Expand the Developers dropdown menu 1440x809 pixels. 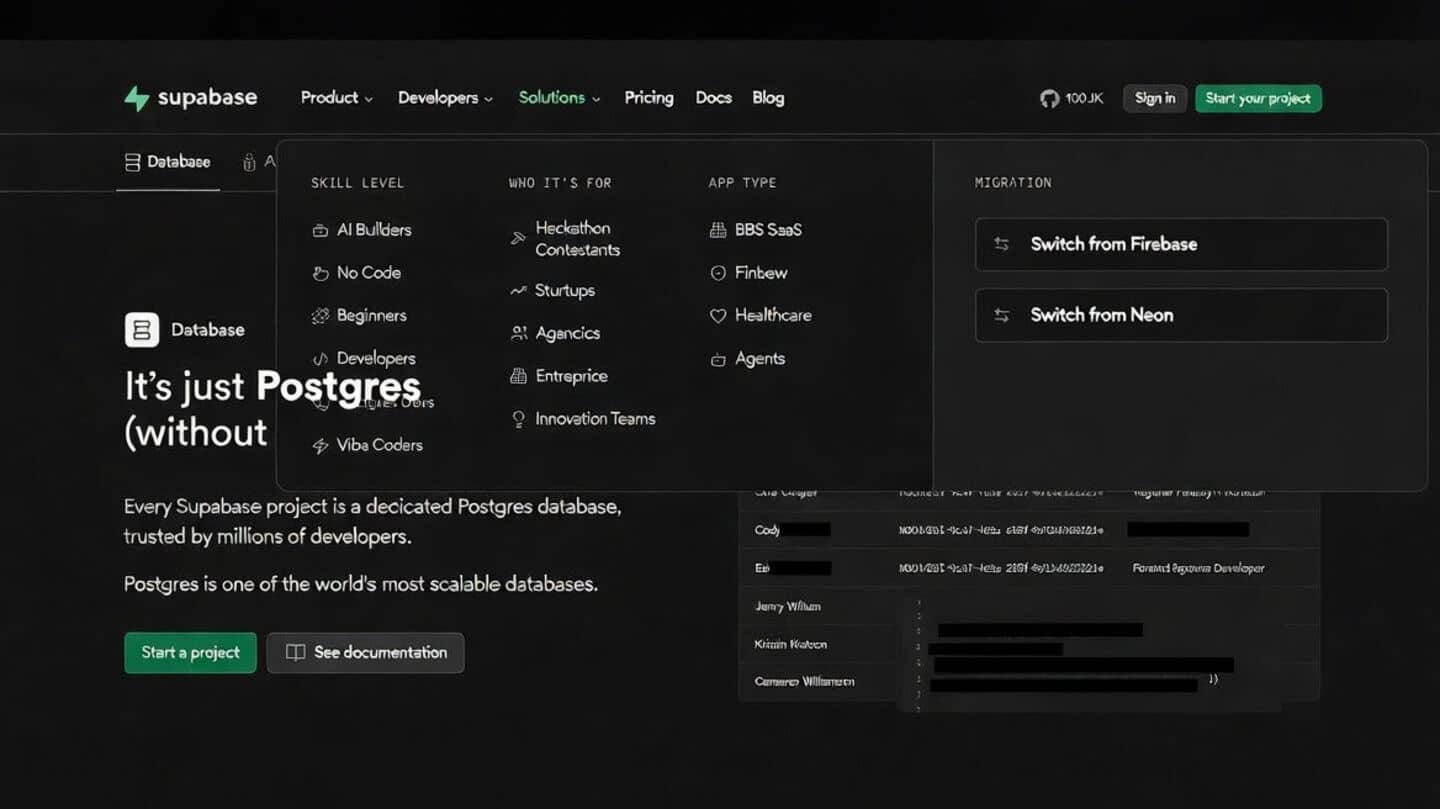pos(445,98)
